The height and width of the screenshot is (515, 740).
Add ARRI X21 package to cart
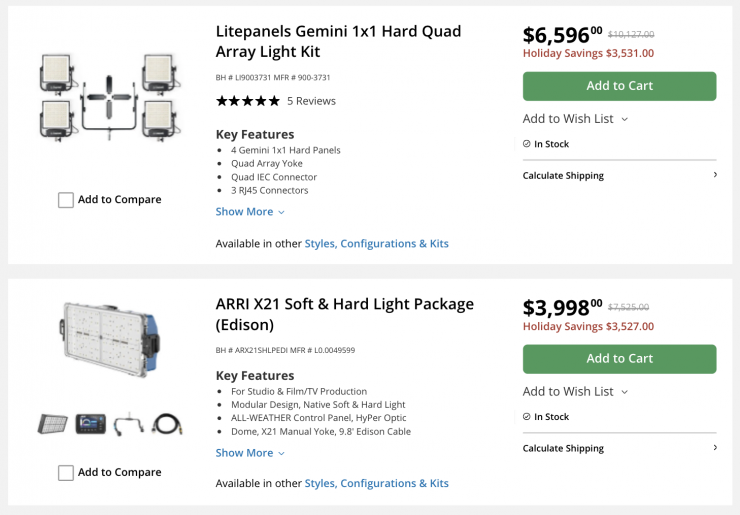[x=619, y=359]
